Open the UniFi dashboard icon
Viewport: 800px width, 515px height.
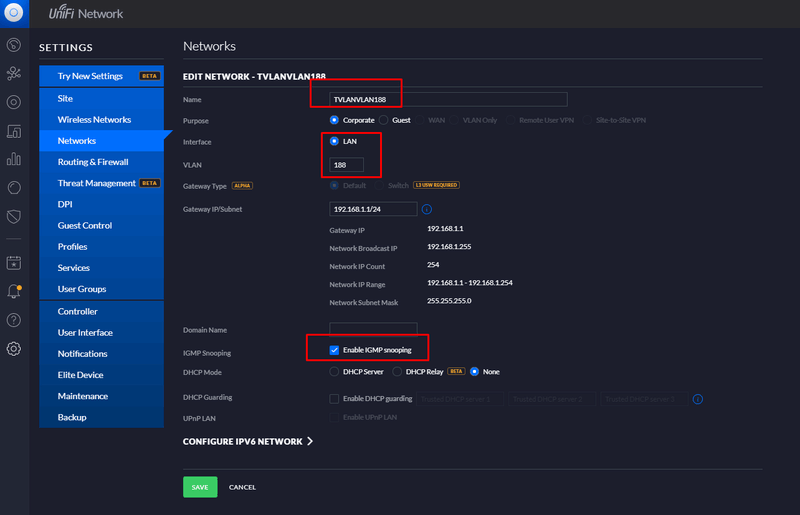(14, 45)
